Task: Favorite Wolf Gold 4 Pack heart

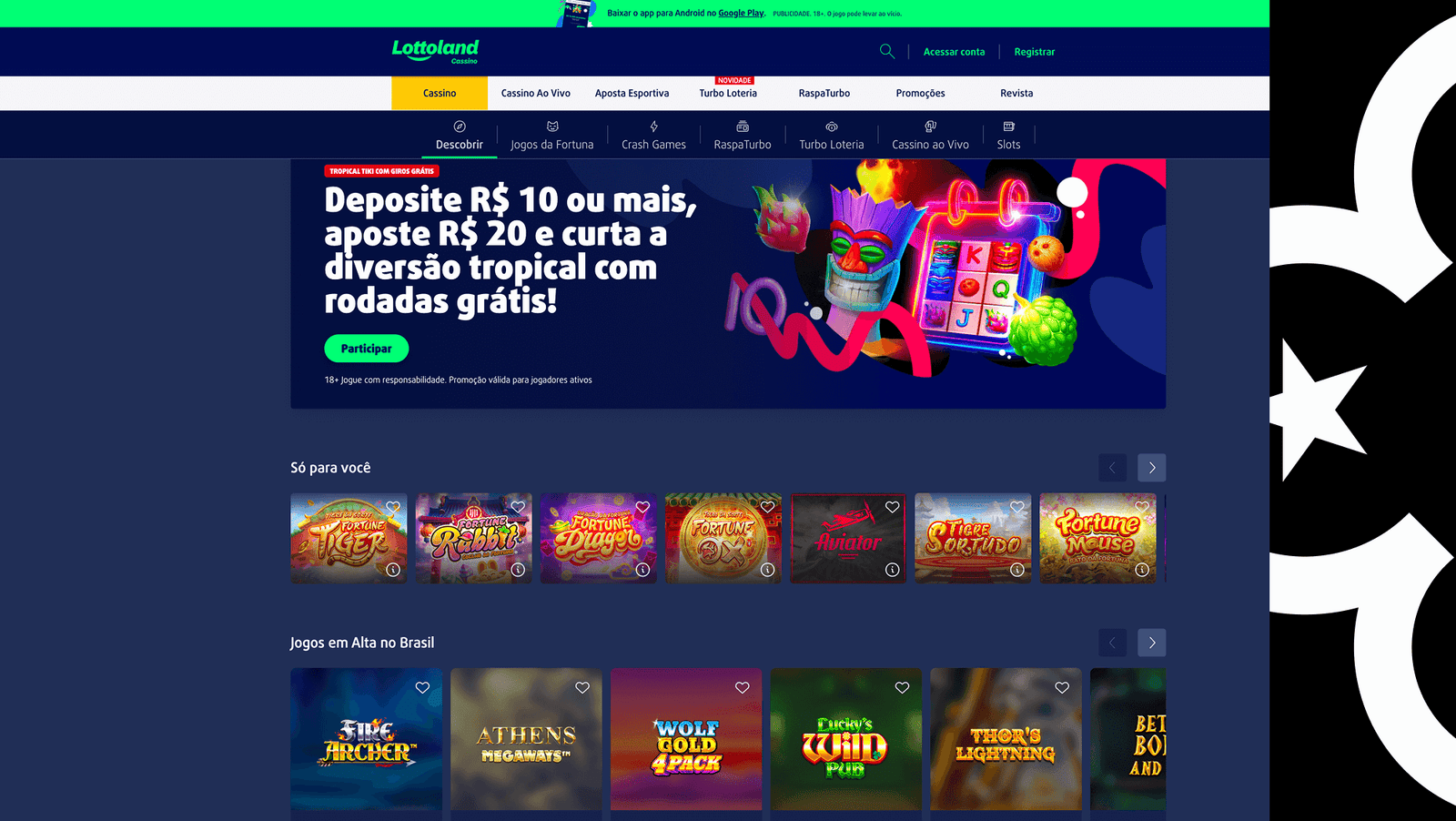Action: (743, 688)
